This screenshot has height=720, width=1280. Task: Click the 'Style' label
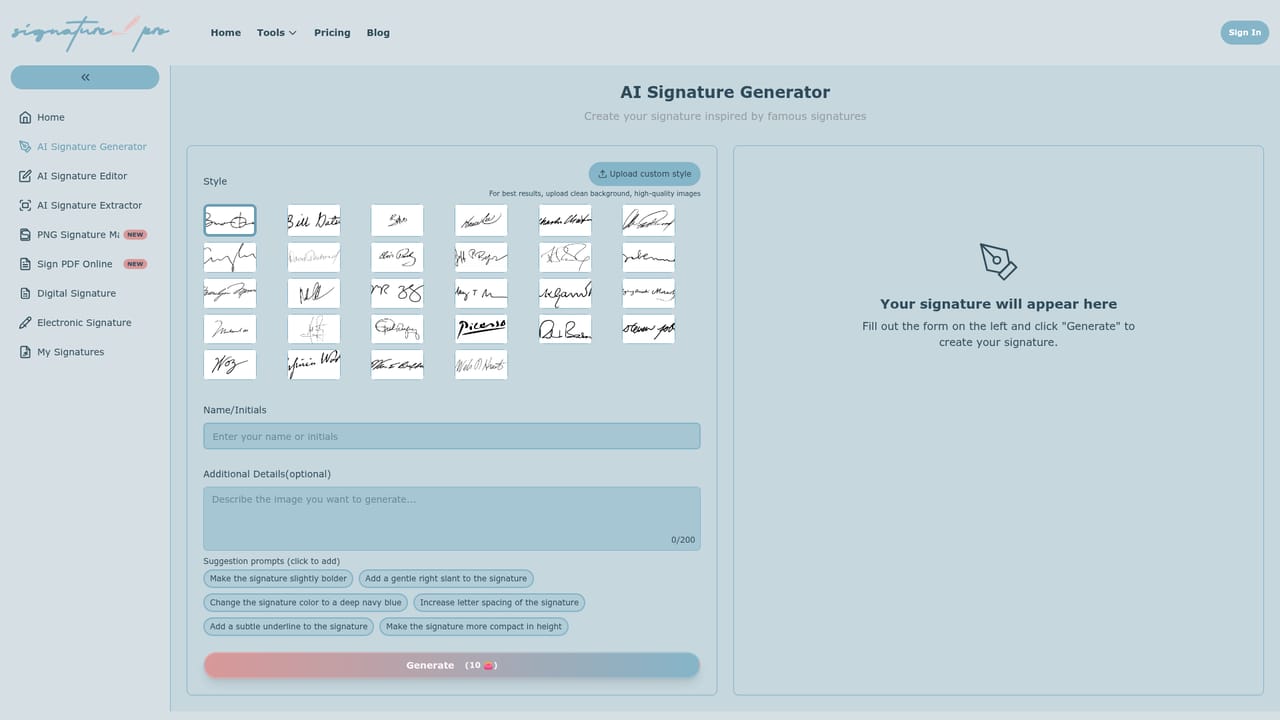point(215,182)
